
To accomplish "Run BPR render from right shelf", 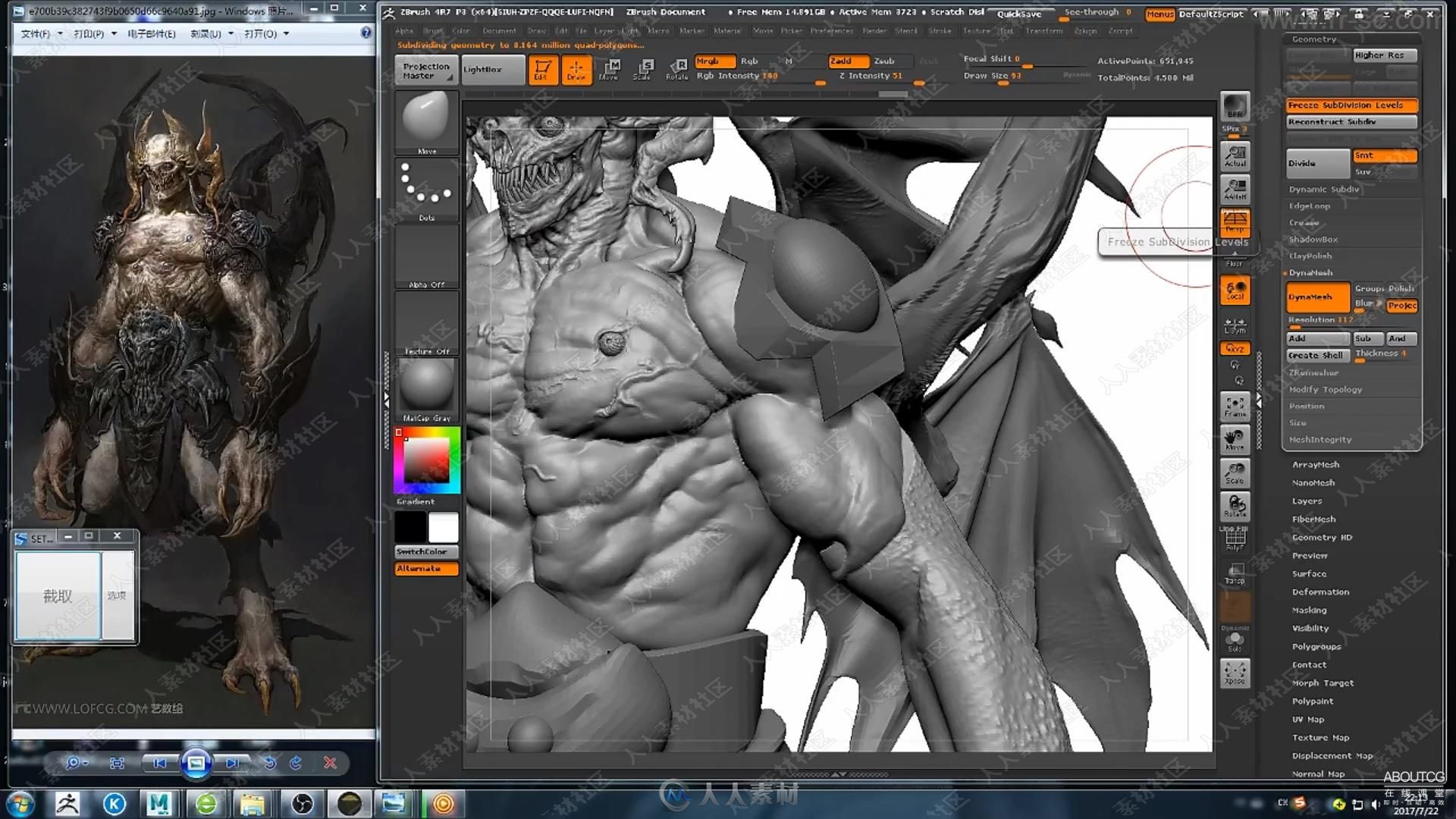I will [1235, 106].
